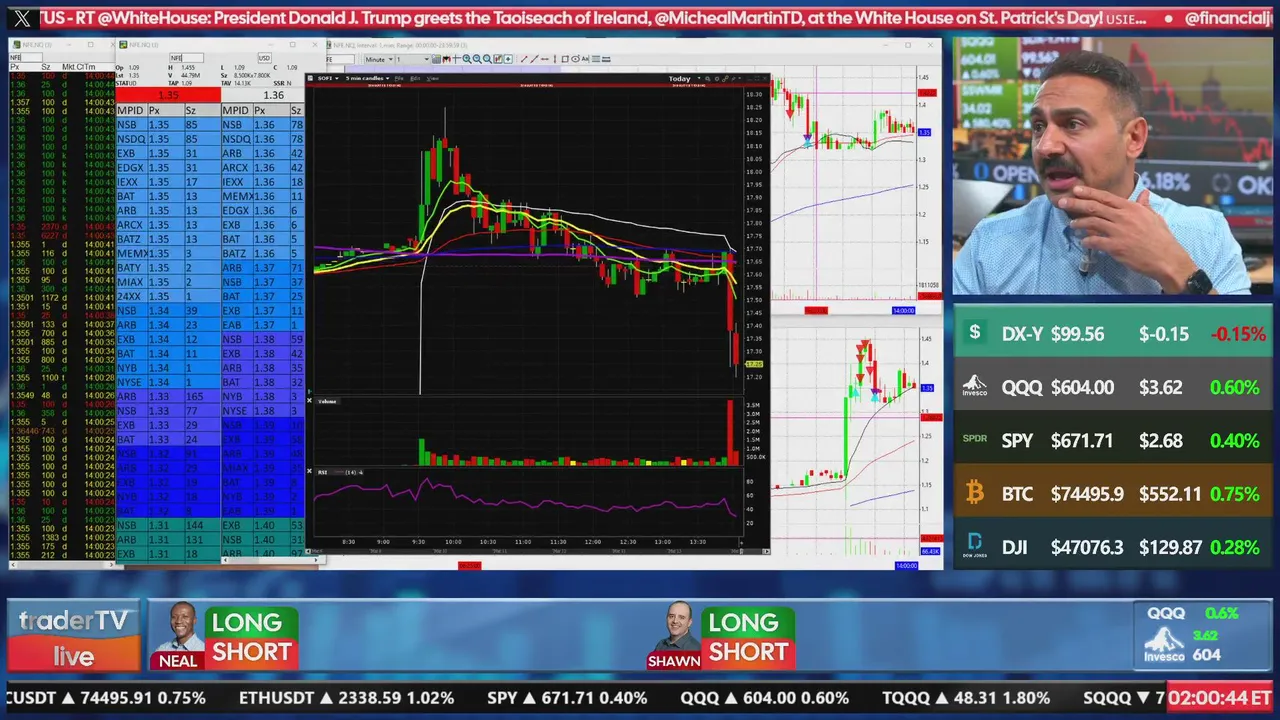Click Neal's SHORT button
Viewport: 1280px width, 720px height.
coord(252,652)
